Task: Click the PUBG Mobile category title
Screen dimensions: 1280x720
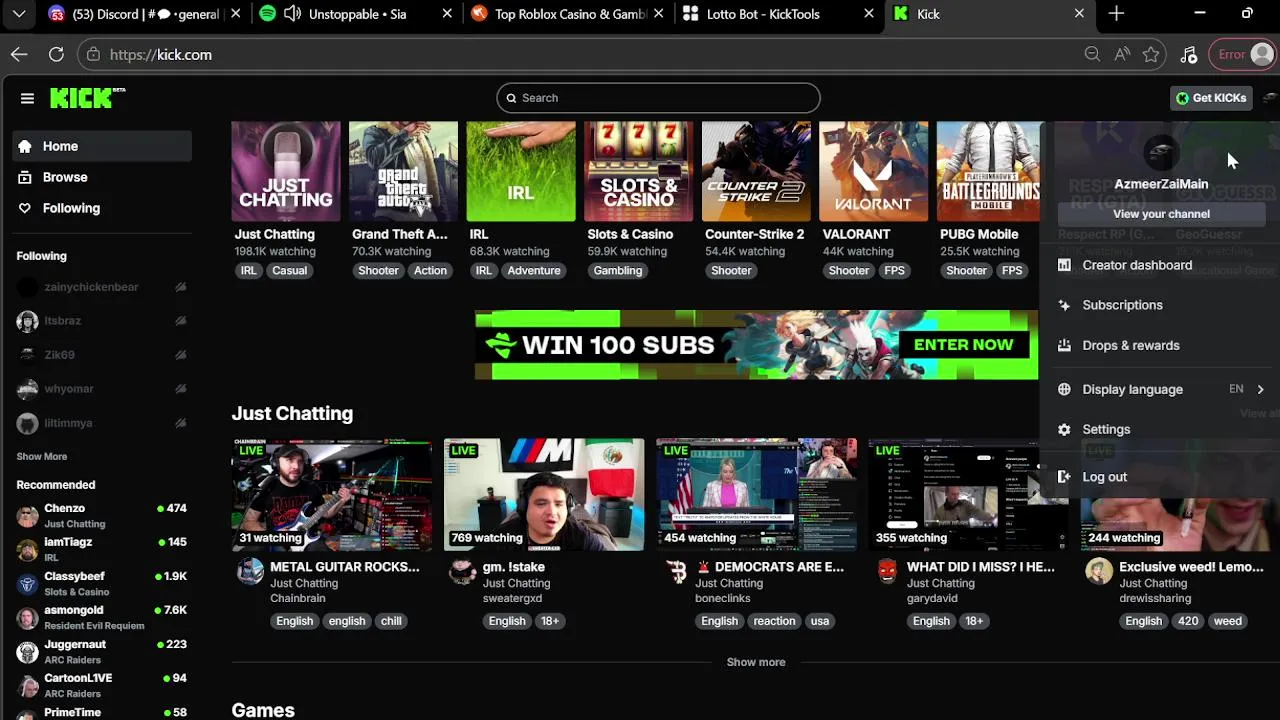Action: click(x=979, y=234)
